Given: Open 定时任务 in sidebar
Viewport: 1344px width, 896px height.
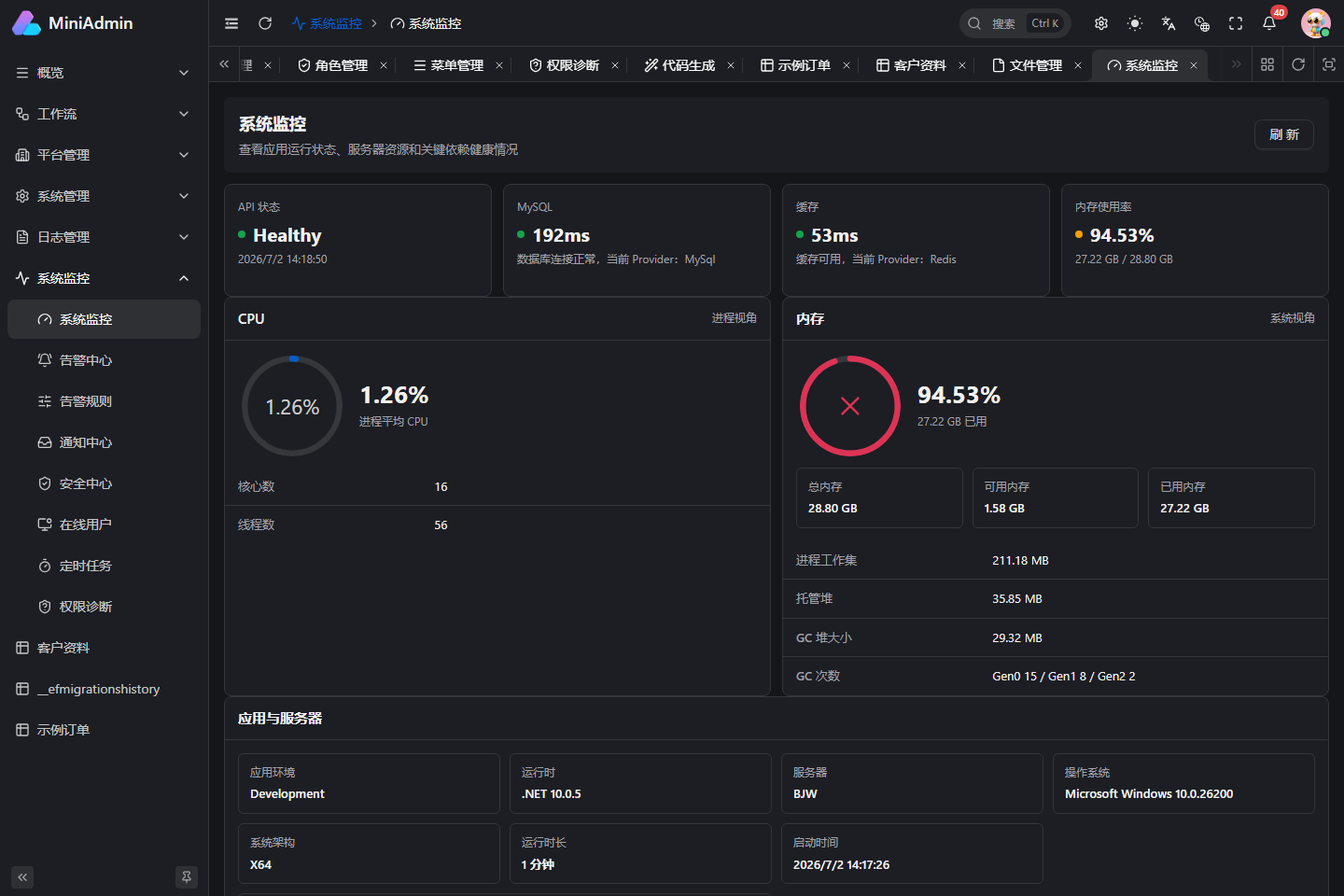Looking at the screenshot, I should (x=104, y=566).
